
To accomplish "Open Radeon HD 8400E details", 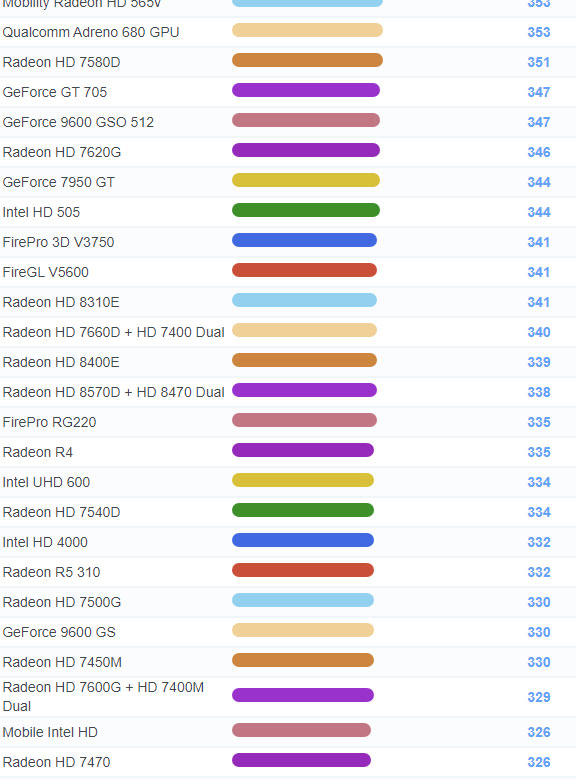I will (61, 362).
